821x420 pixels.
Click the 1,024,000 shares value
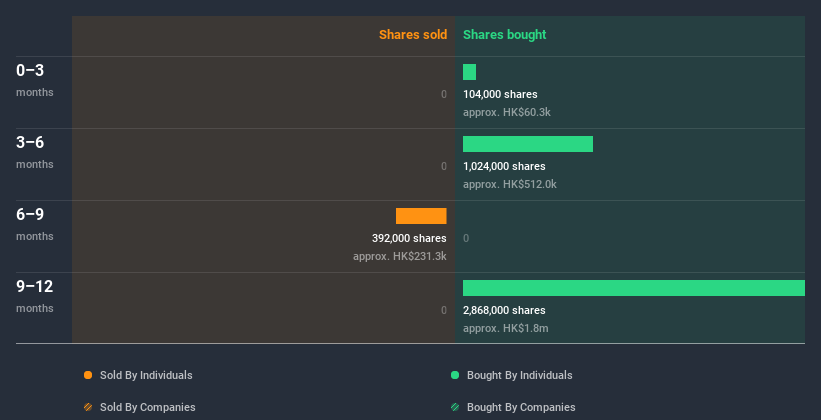tap(504, 166)
